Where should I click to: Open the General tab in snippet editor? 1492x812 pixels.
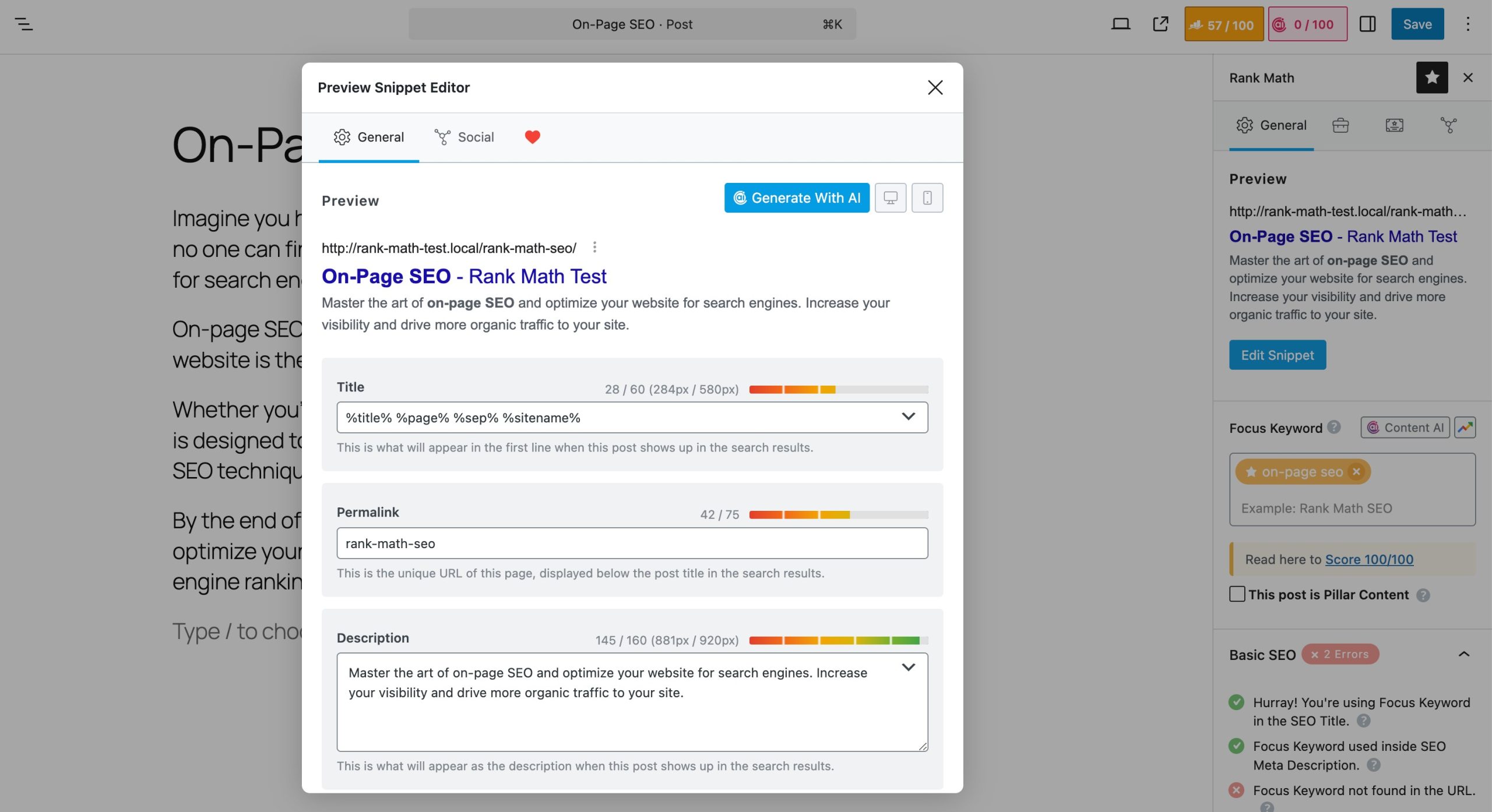[368, 137]
